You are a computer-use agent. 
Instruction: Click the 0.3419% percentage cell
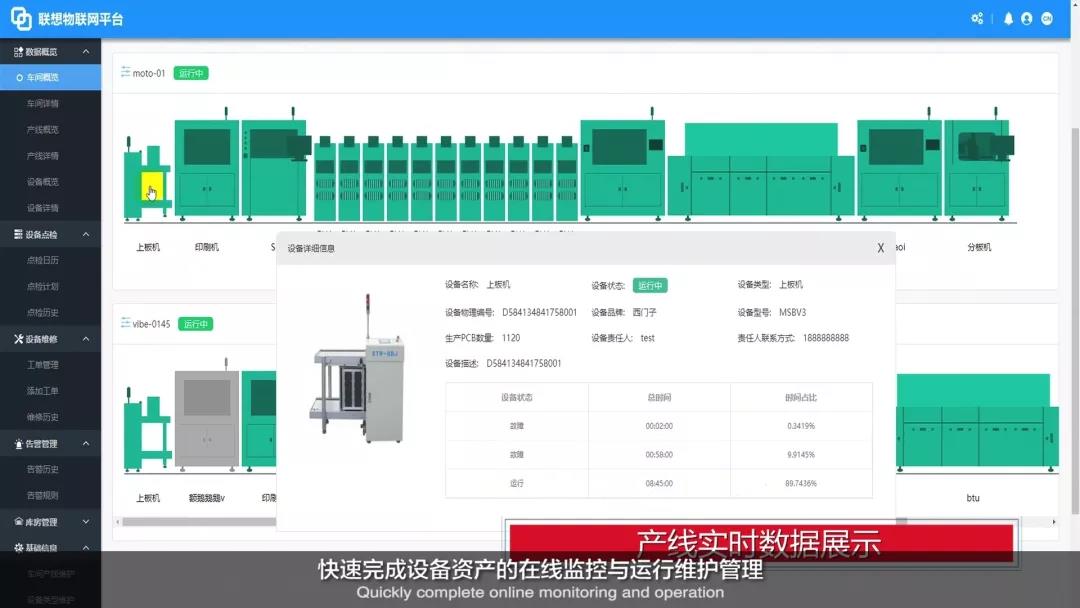coord(801,426)
